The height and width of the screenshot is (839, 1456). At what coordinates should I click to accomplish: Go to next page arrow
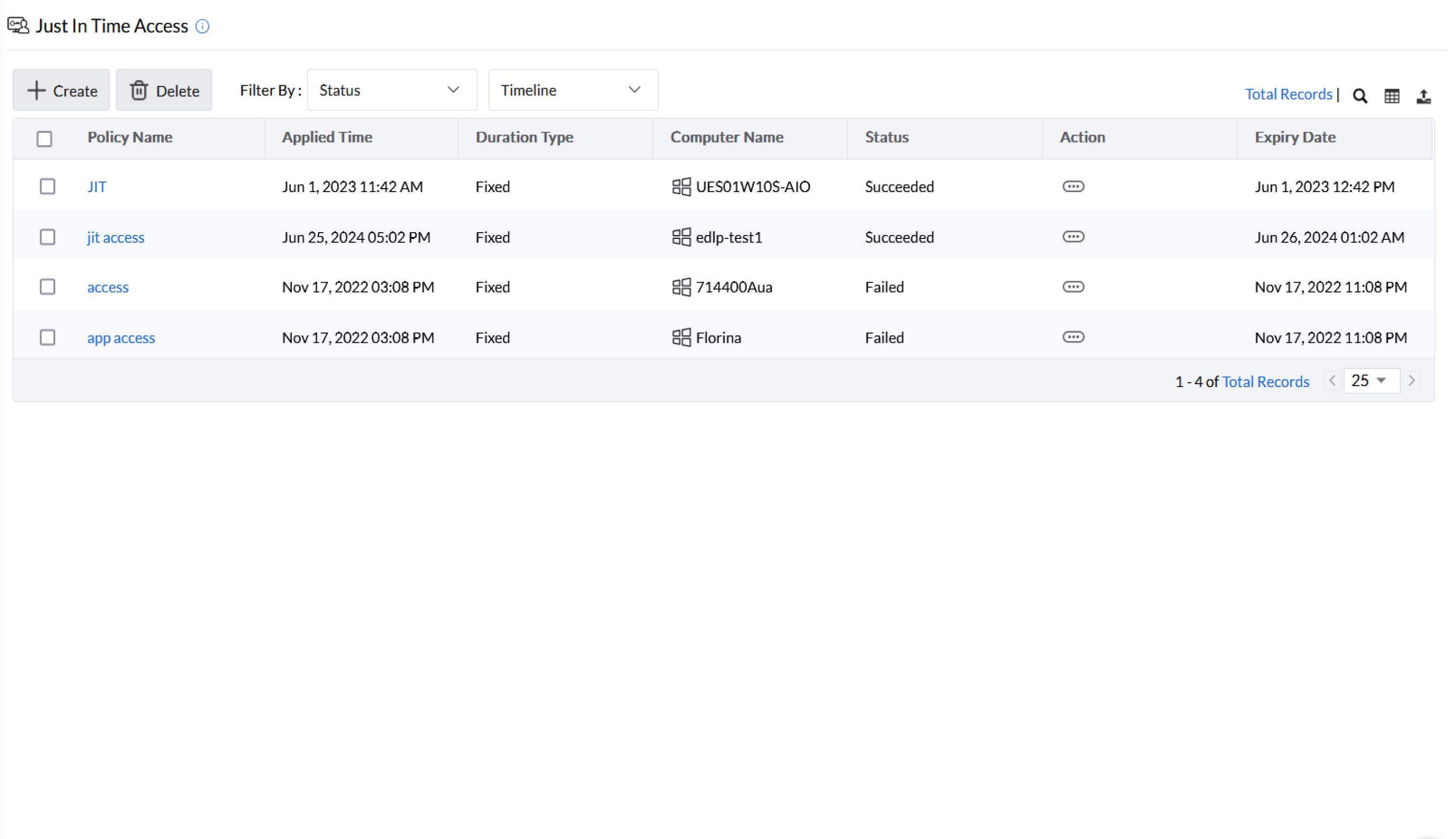(1411, 381)
